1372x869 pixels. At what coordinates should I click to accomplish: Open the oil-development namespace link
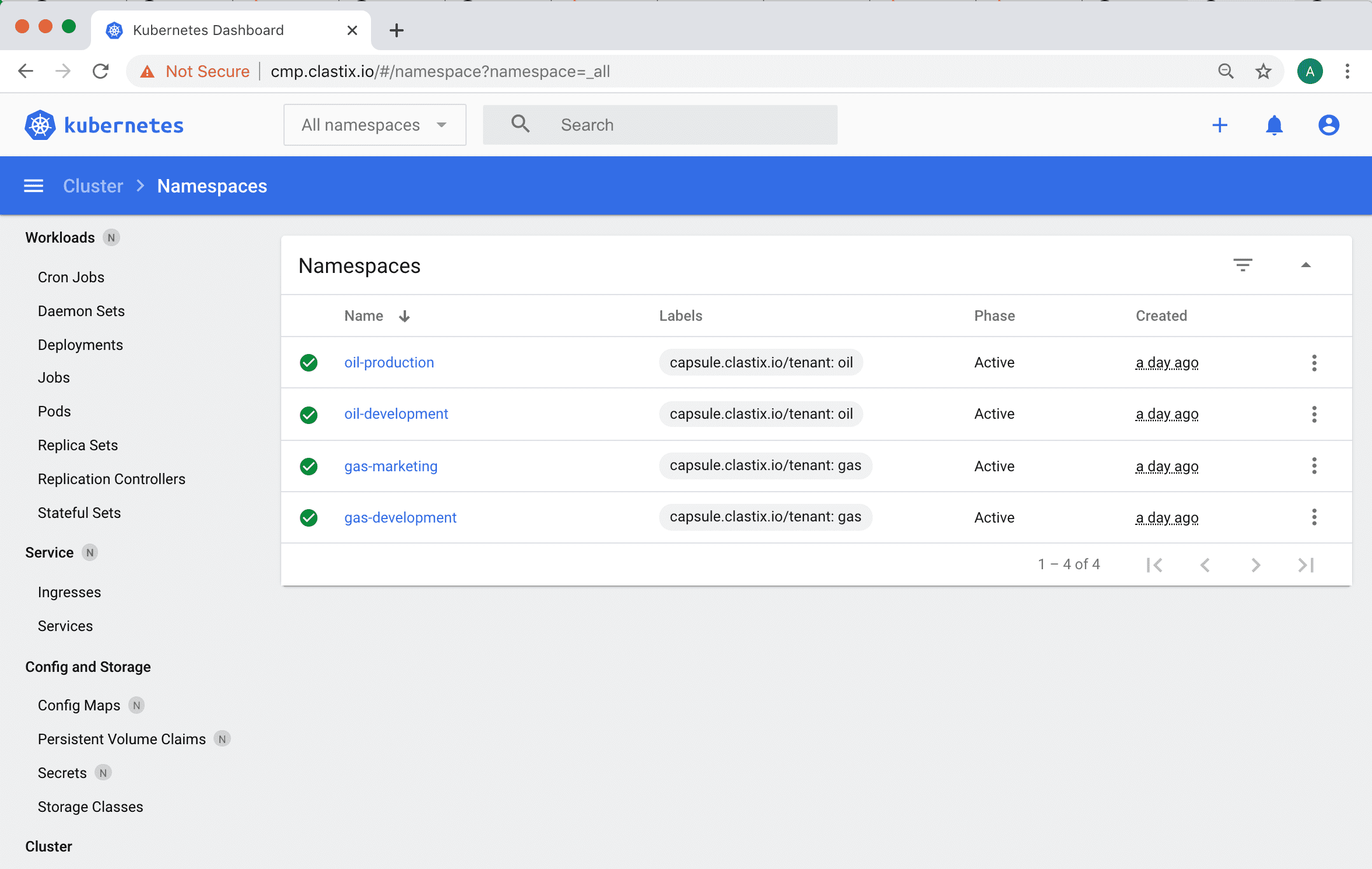pyautogui.click(x=395, y=414)
